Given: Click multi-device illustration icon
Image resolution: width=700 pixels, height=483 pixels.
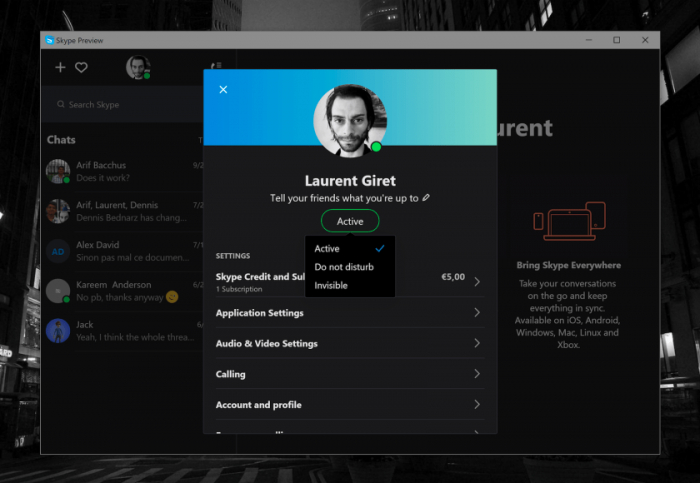Looking at the screenshot, I should [x=569, y=221].
